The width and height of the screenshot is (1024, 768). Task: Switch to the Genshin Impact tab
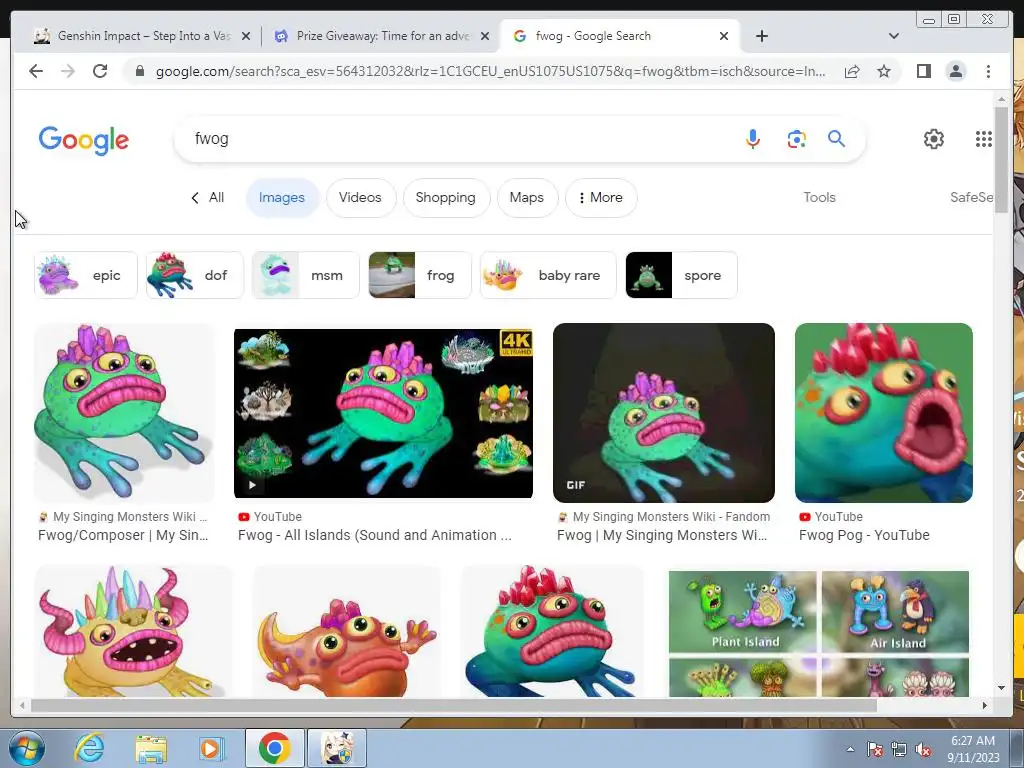(134, 36)
